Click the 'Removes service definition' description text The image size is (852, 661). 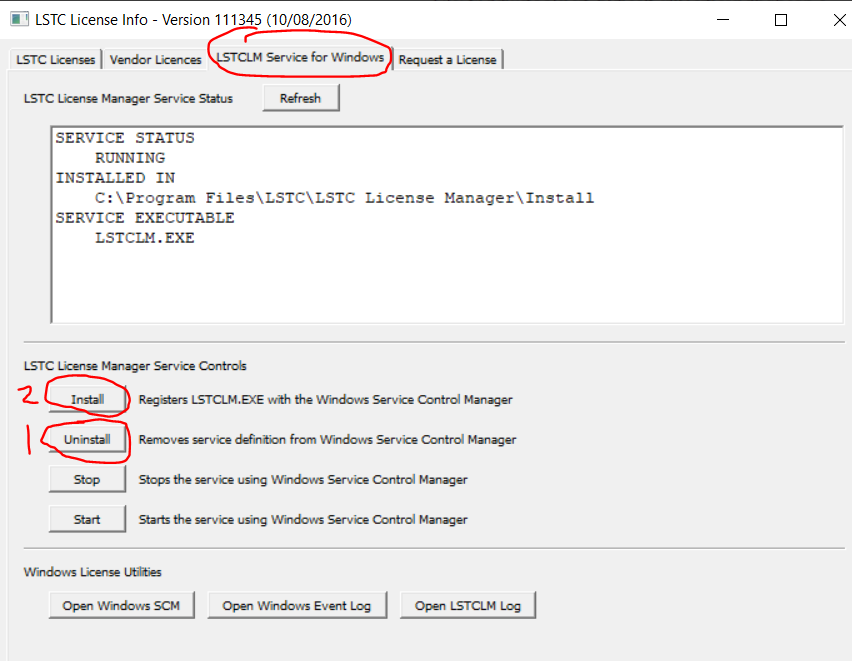pyautogui.click(x=327, y=439)
